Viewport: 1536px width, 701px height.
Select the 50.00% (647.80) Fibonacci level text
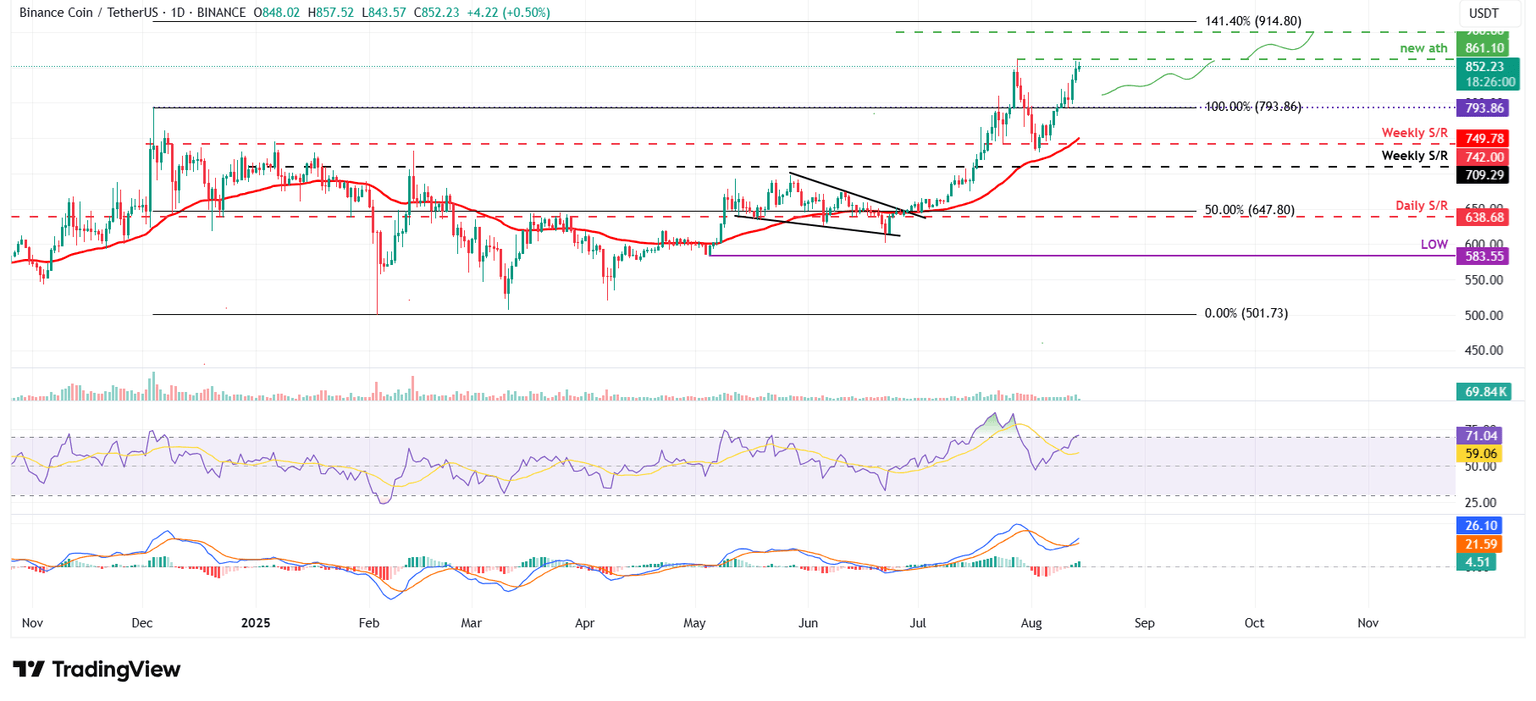[1250, 210]
